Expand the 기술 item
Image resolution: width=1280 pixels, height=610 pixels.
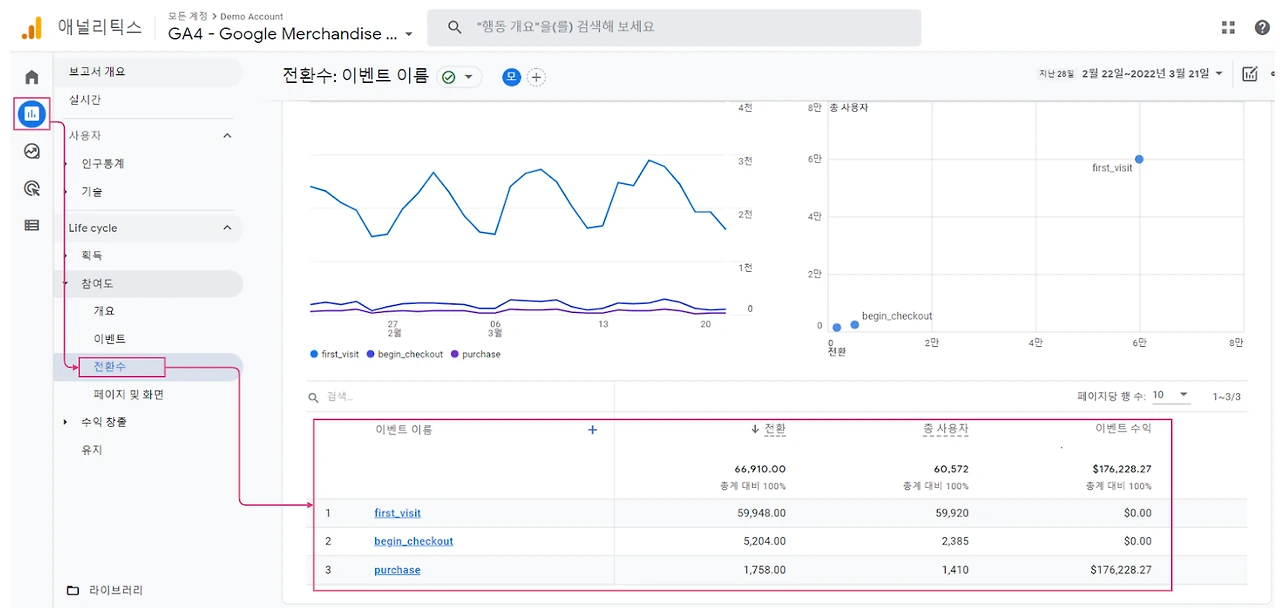click(x=66, y=191)
